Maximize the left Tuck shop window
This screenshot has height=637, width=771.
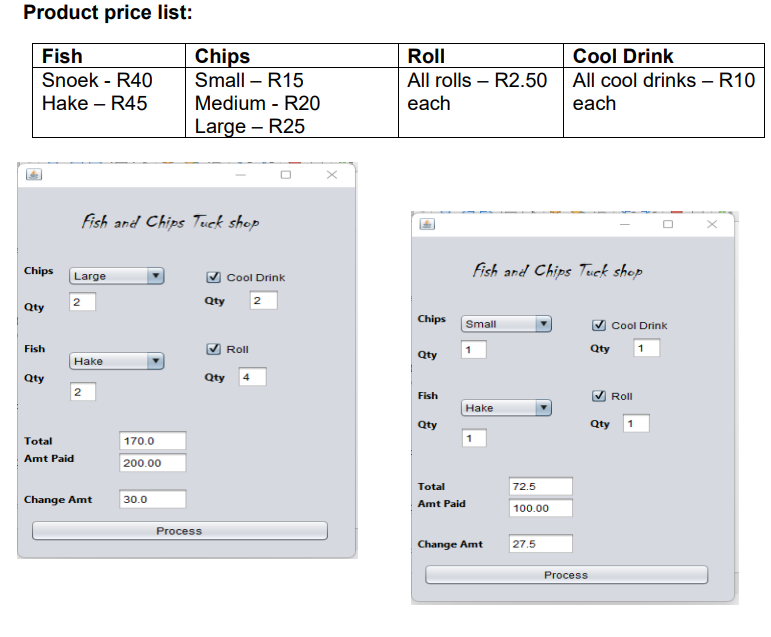click(x=286, y=175)
